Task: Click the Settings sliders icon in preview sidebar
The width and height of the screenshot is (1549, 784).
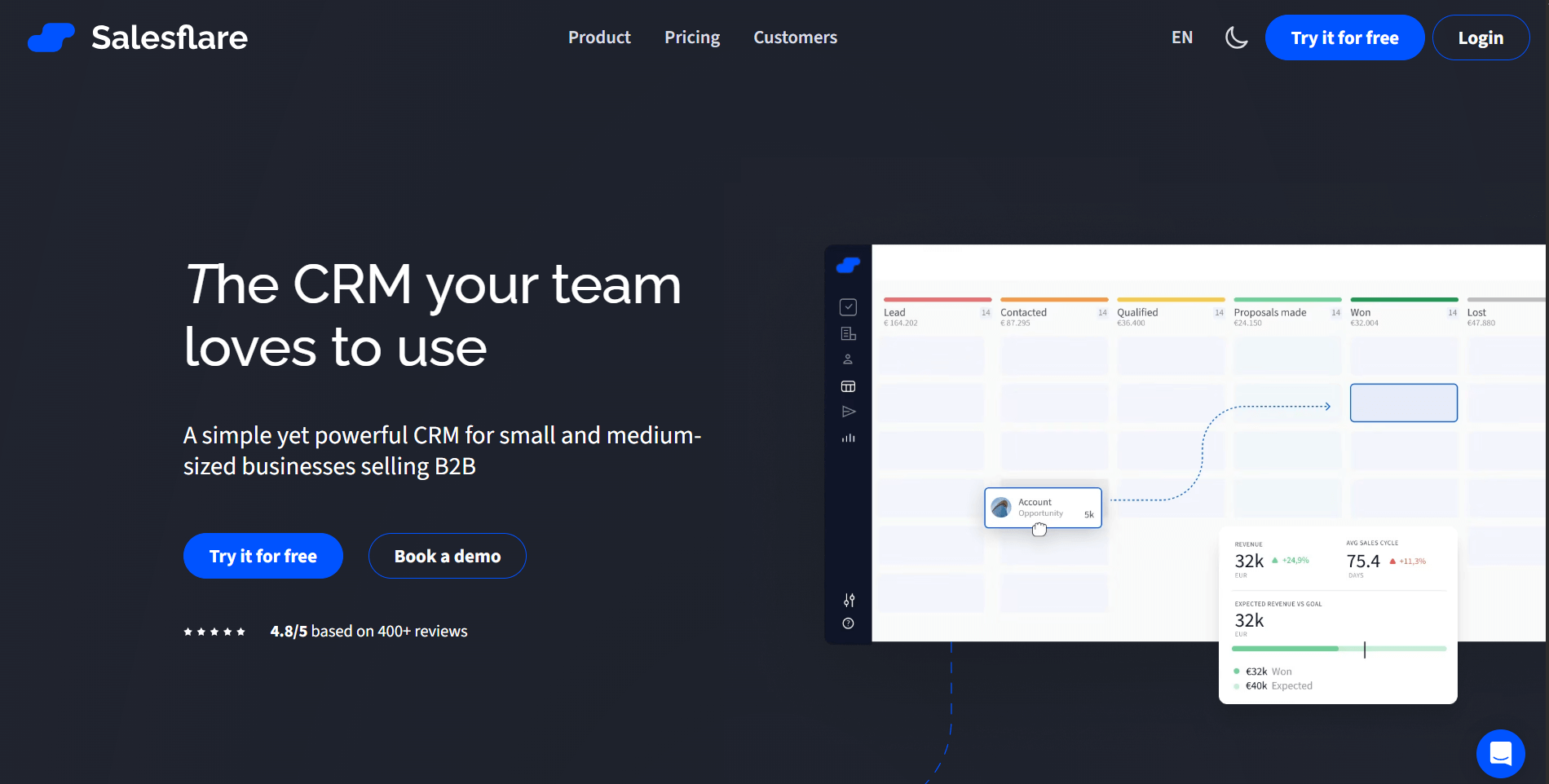Action: [x=849, y=600]
